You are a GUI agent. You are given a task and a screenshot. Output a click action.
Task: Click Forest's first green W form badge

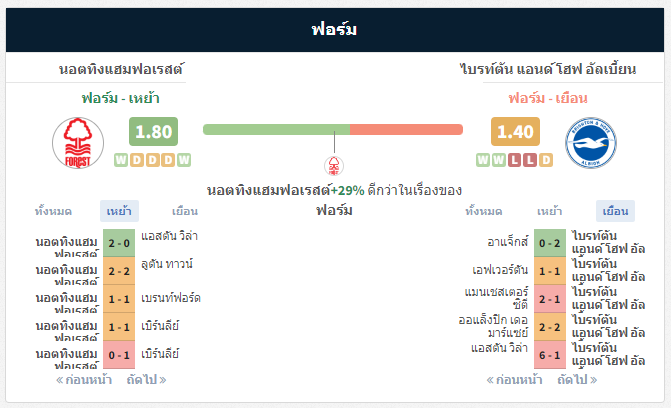pyautogui.click(x=121, y=160)
